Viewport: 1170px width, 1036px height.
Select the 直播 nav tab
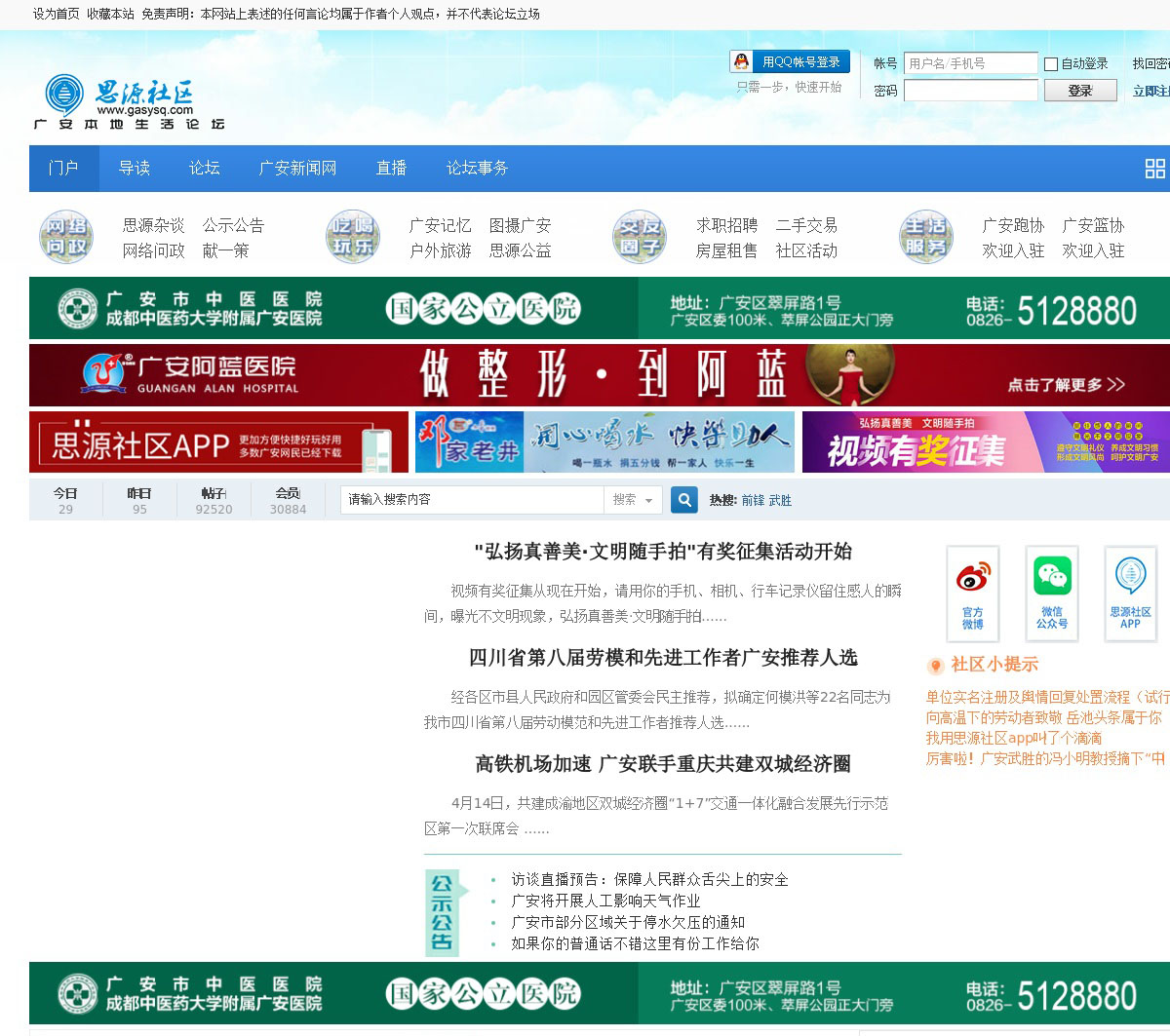point(391,169)
